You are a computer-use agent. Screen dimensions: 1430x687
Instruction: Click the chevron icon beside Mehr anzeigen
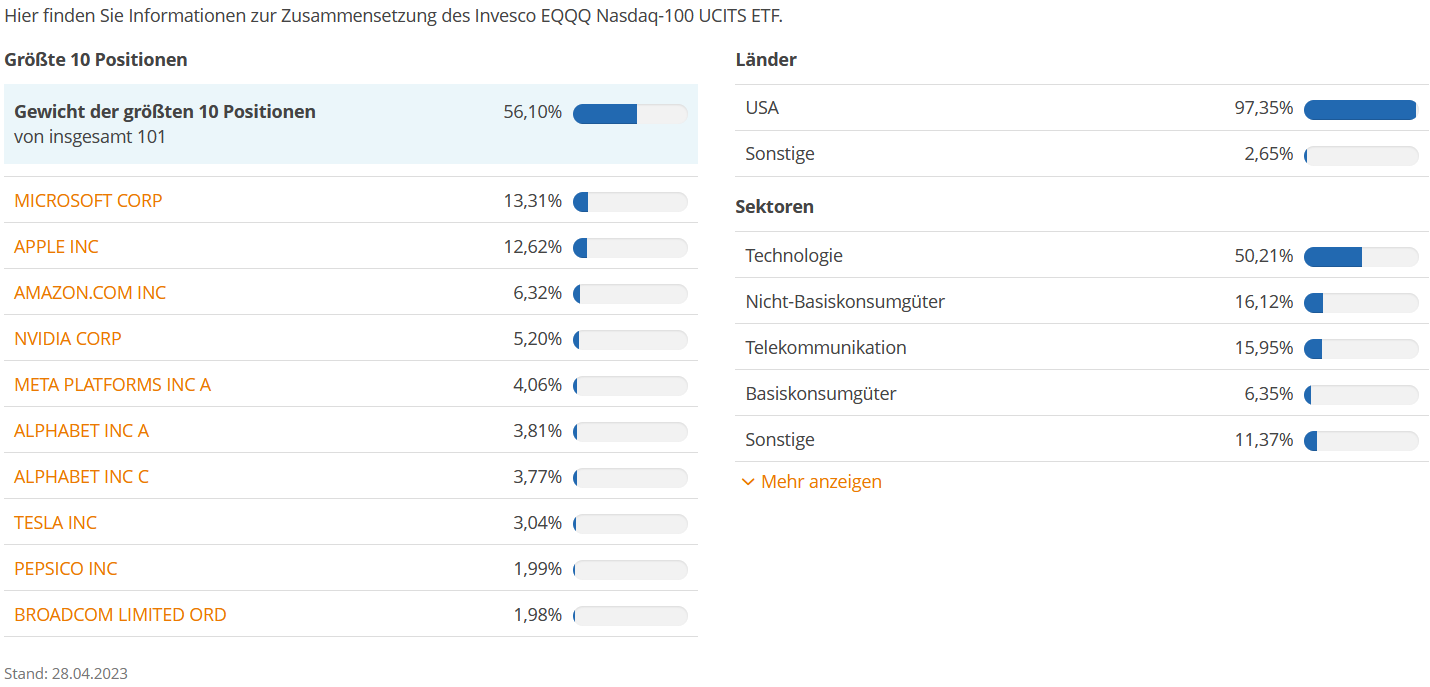(x=748, y=482)
